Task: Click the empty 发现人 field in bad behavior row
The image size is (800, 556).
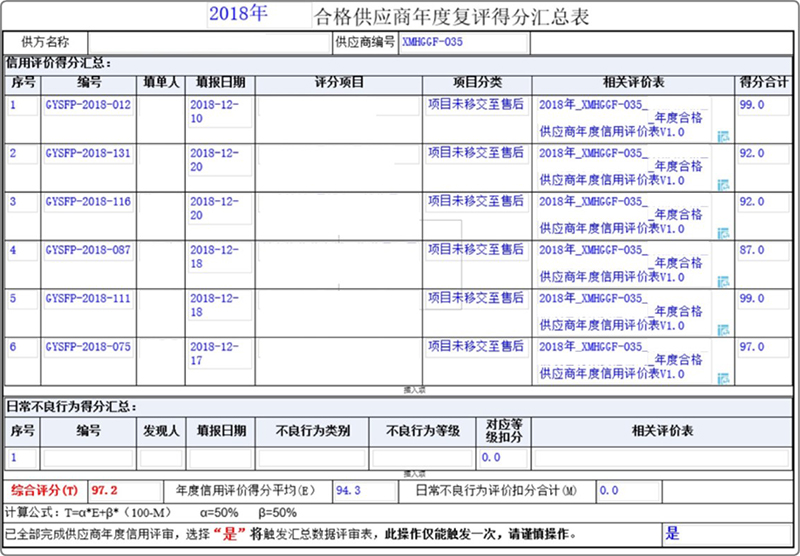Action: tap(161, 458)
